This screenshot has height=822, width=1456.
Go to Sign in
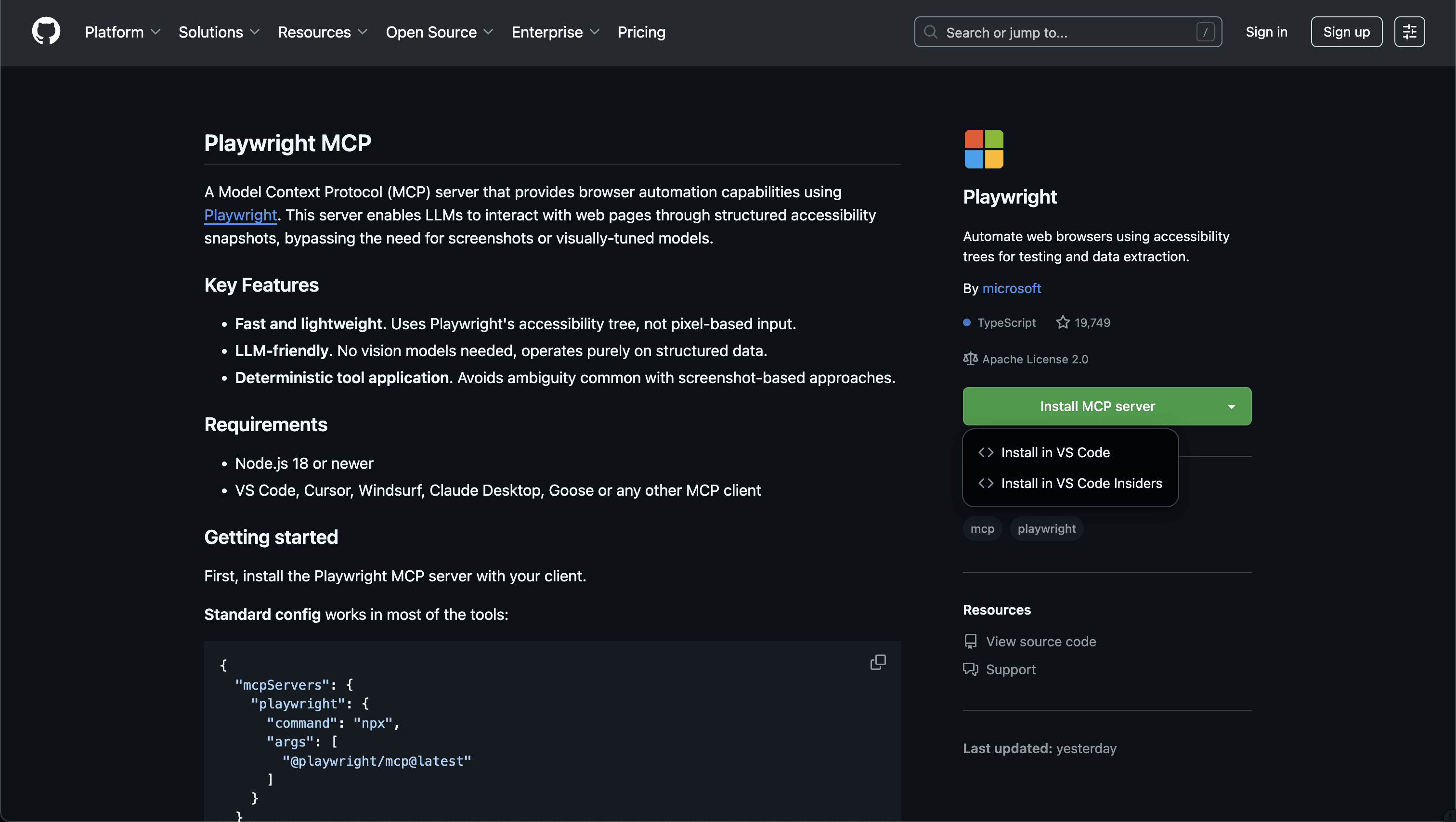[x=1266, y=32]
